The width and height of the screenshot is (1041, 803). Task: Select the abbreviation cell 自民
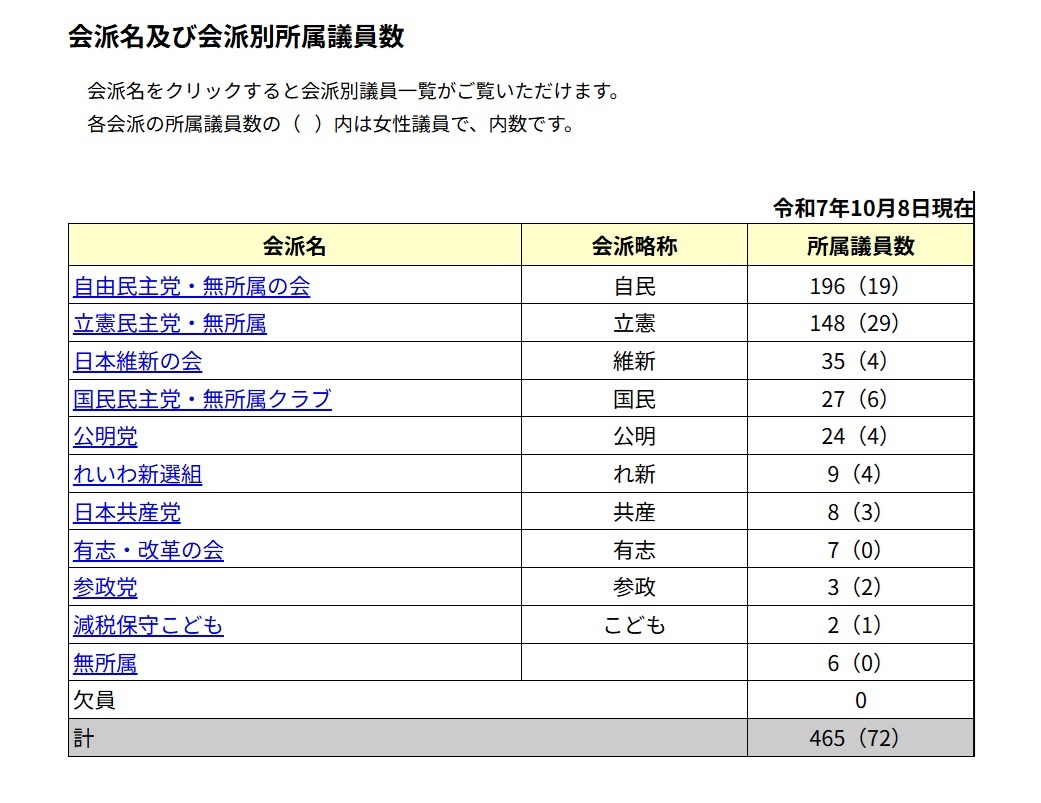point(635,286)
